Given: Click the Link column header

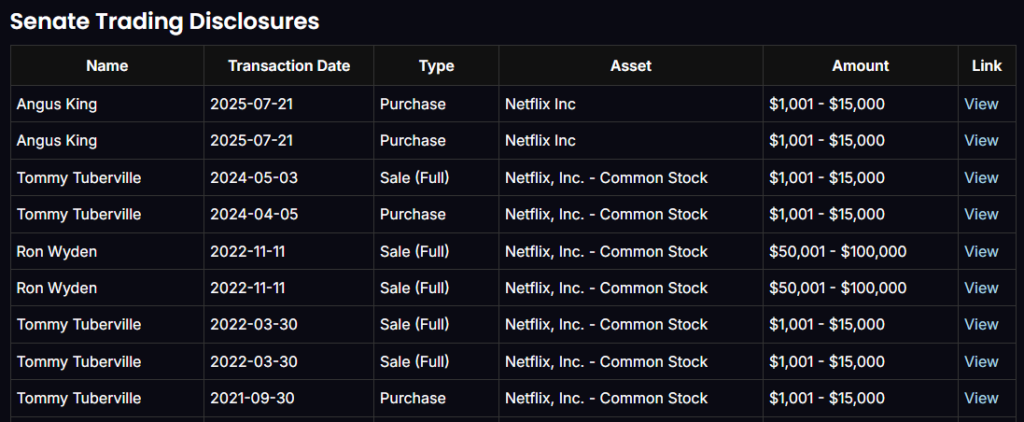Looking at the screenshot, I should click(986, 66).
